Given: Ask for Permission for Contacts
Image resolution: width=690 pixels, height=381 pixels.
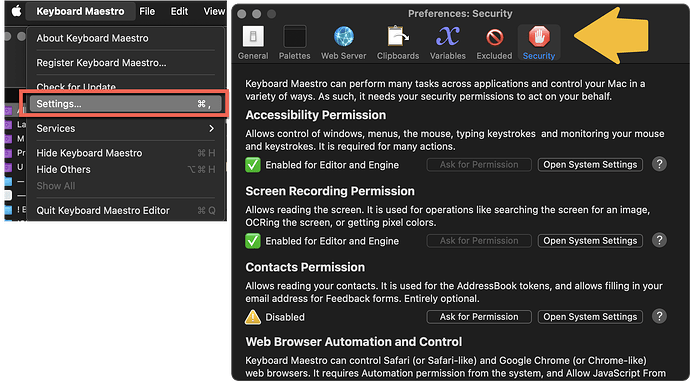Looking at the screenshot, I should (x=479, y=317).
